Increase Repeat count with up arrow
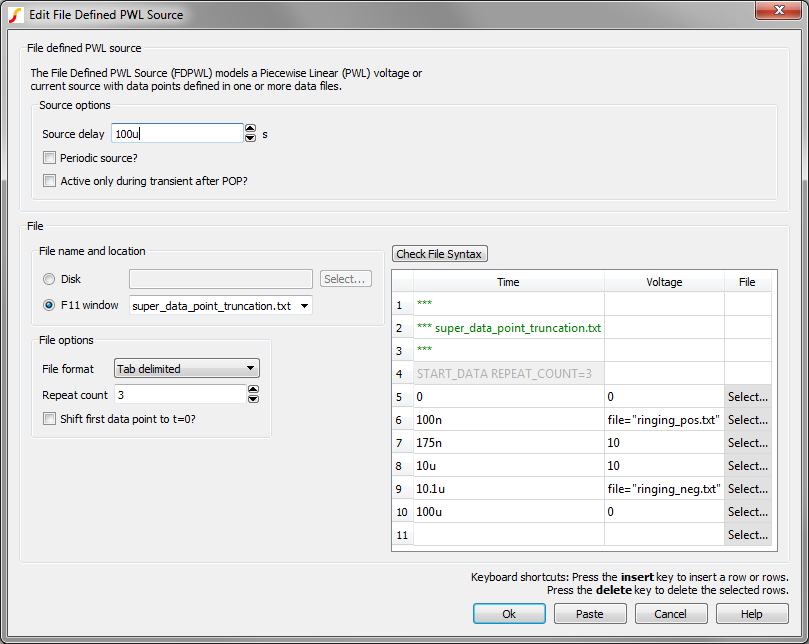This screenshot has height=644, width=809. [x=253, y=390]
